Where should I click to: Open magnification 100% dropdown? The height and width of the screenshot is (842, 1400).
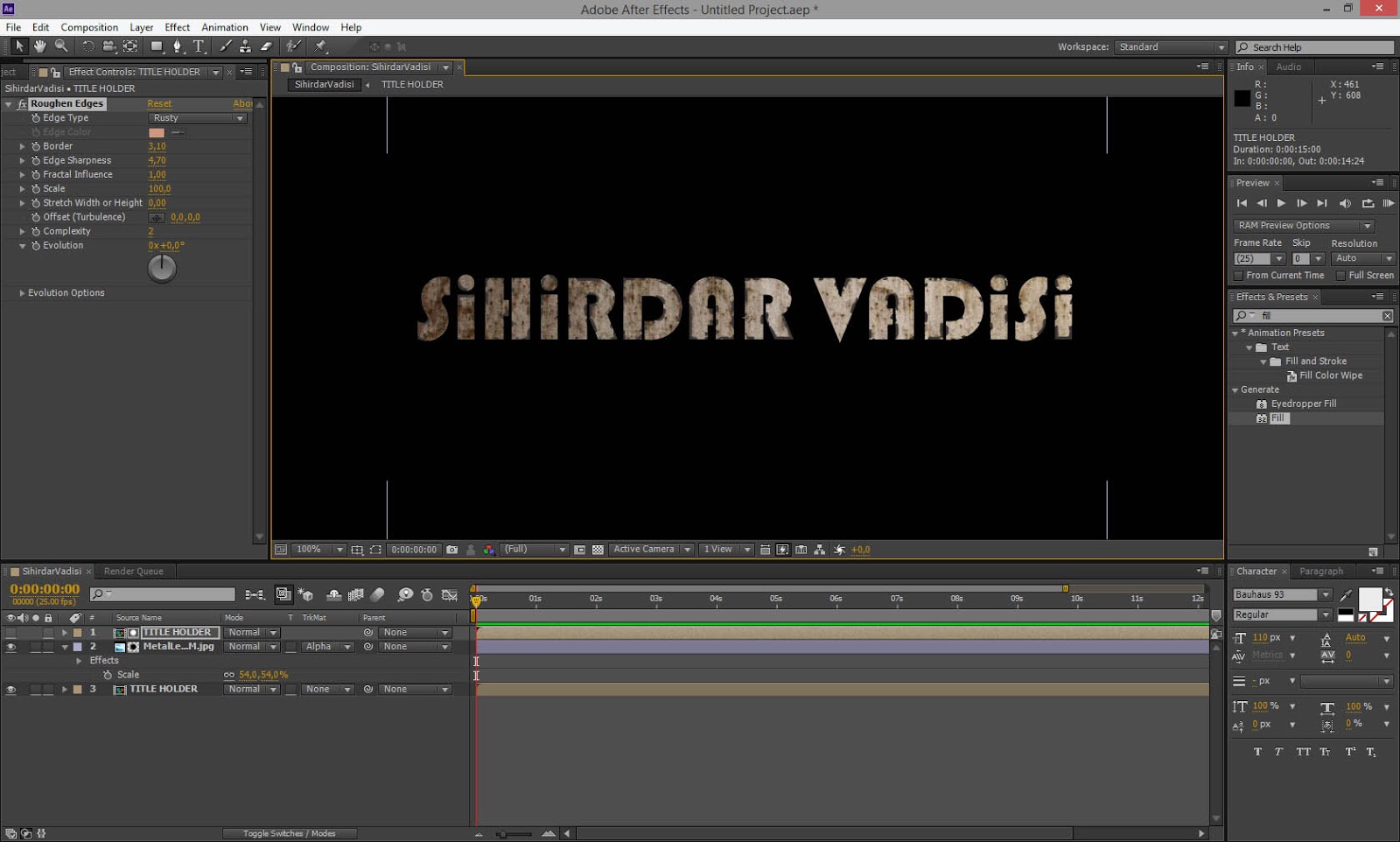pos(319,550)
